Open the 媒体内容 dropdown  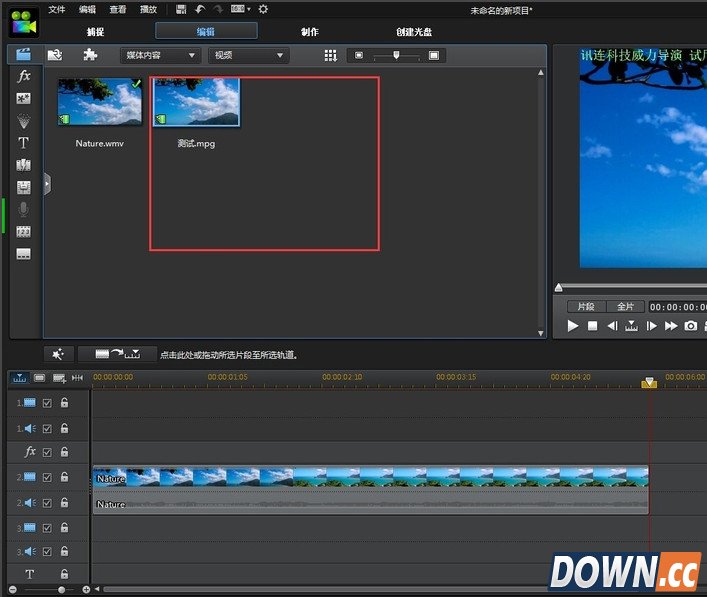[x=160, y=55]
